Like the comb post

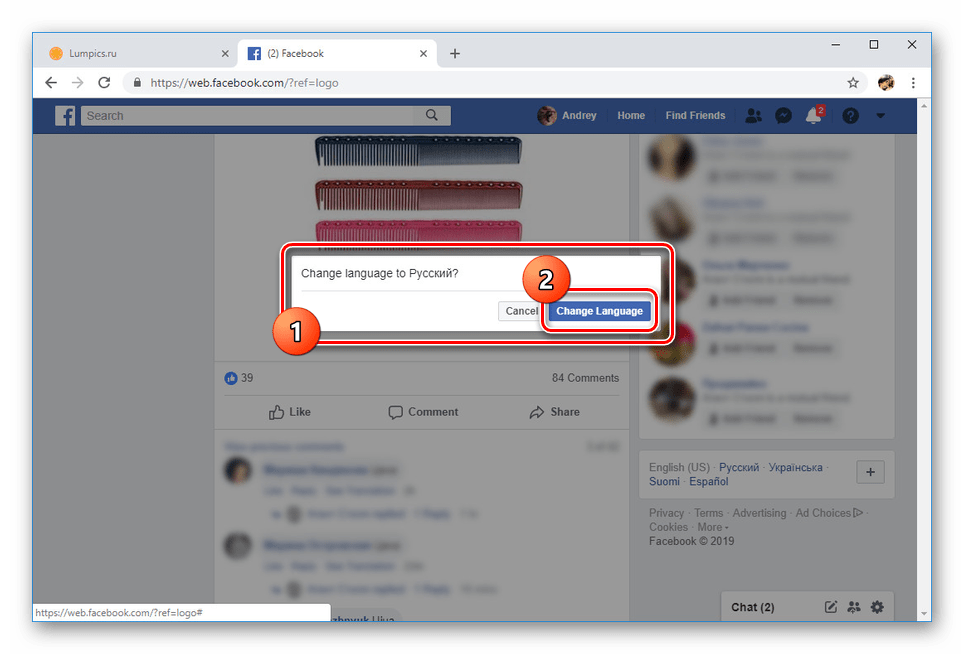tap(290, 412)
